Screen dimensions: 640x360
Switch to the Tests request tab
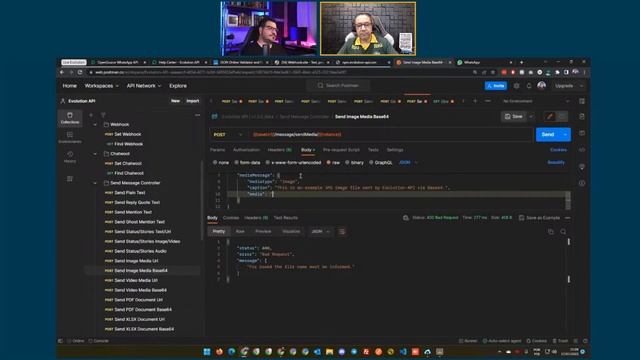coord(373,150)
